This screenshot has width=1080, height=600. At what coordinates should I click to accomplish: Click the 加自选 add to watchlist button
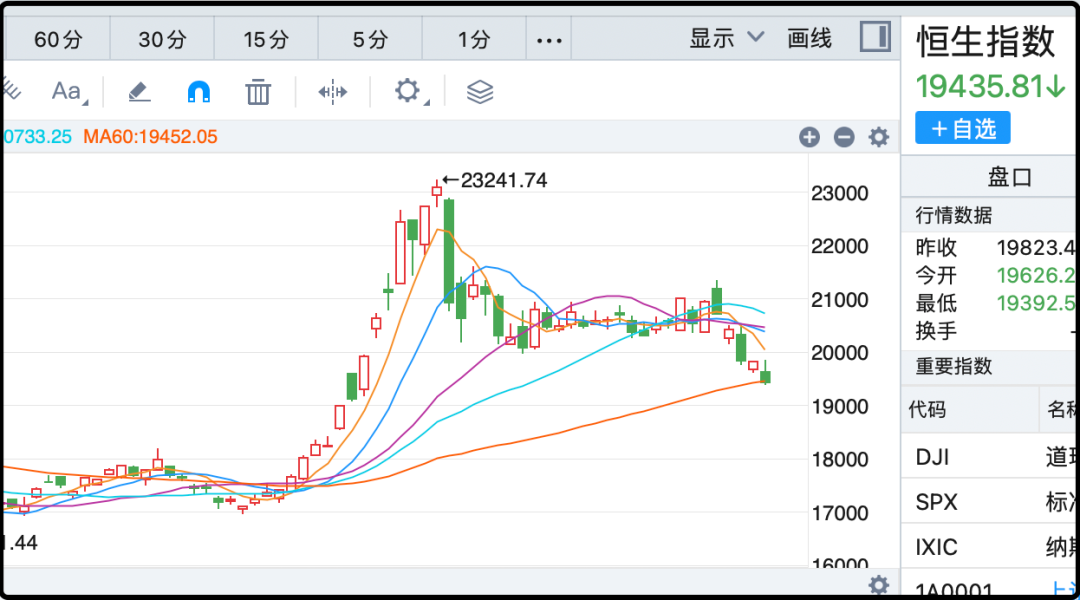[x=962, y=128]
